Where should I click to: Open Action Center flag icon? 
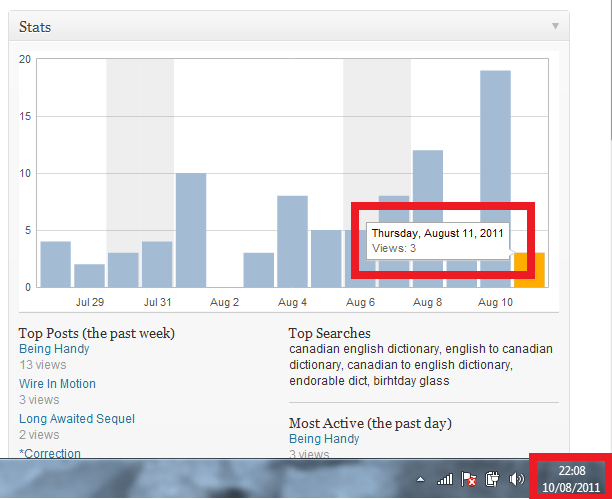point(468,480)
